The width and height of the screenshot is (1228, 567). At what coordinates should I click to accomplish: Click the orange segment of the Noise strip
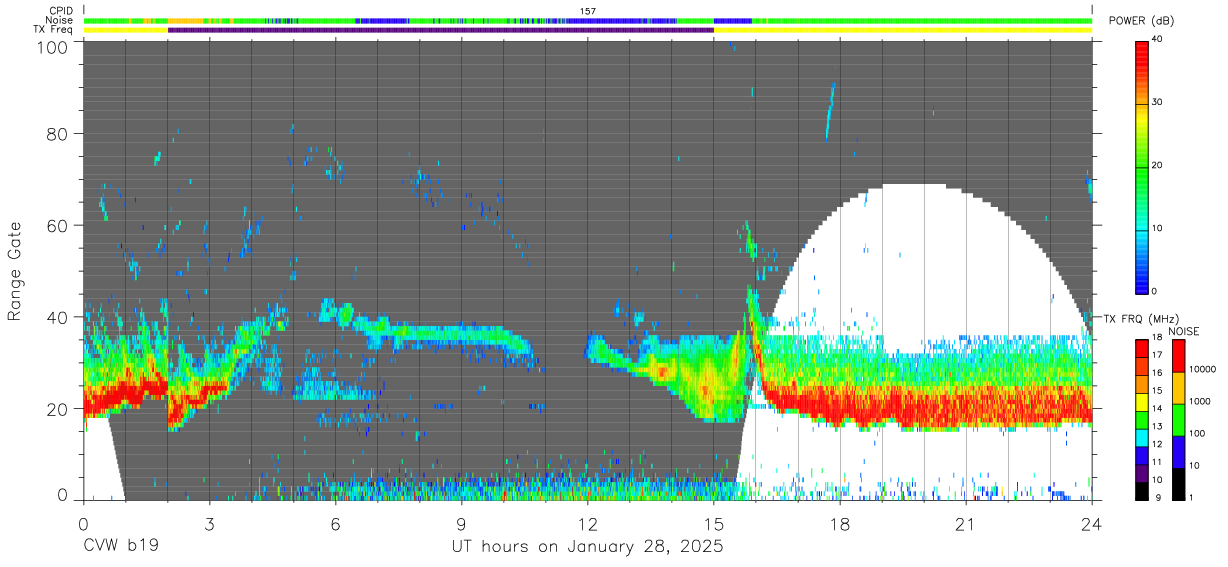click(x=185, y=20)
